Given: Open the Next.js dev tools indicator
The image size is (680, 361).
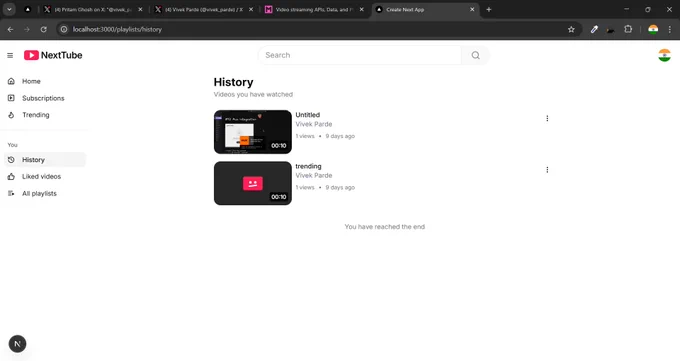Looking at the screenshot, I should coord(17,344).
